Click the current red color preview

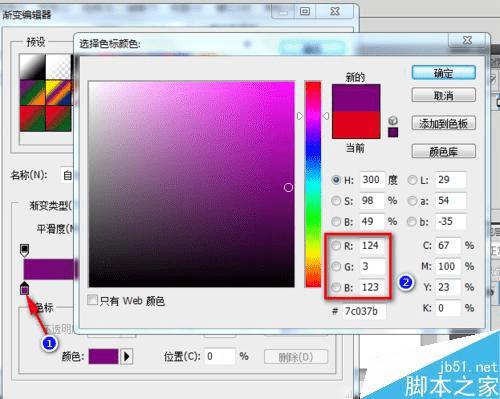(x=356, y=125)
